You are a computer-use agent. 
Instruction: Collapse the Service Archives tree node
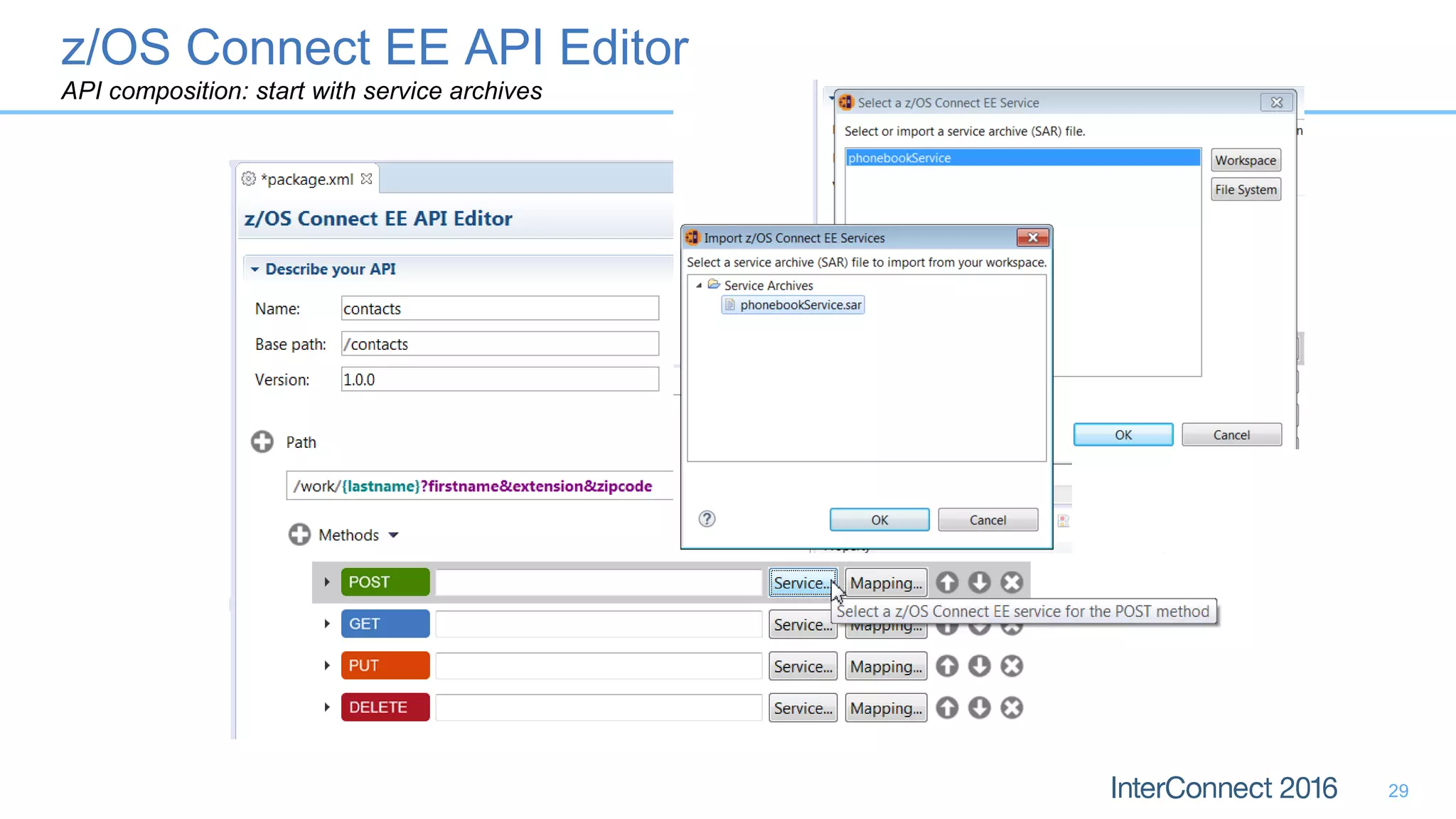pos(699,285)
